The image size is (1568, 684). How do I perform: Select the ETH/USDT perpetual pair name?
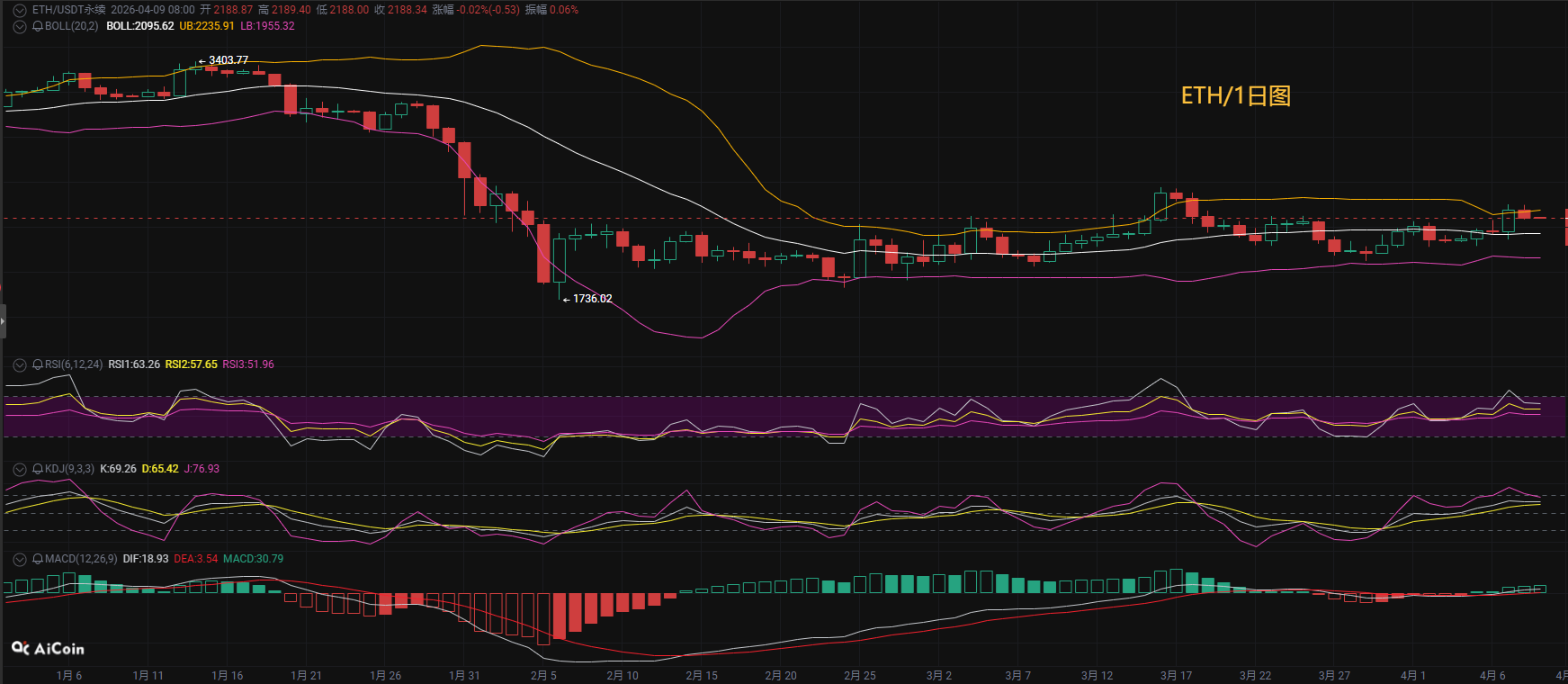(x=68, y=10)
